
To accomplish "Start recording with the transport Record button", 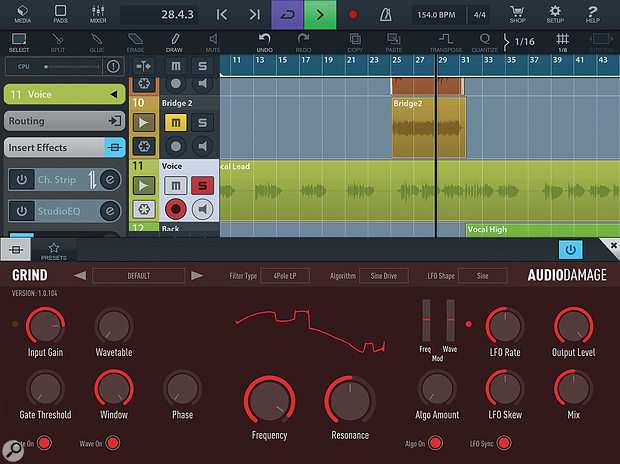I will click(x=353, y=15).
